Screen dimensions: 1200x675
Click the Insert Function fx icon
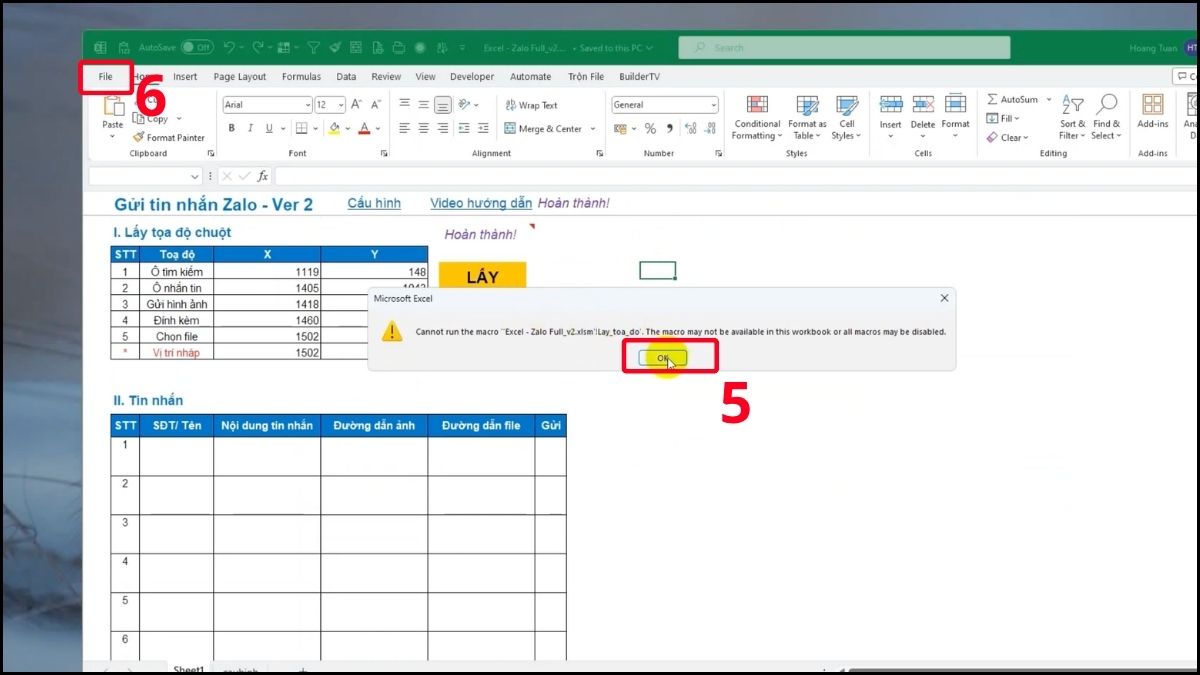pos(263,176)
